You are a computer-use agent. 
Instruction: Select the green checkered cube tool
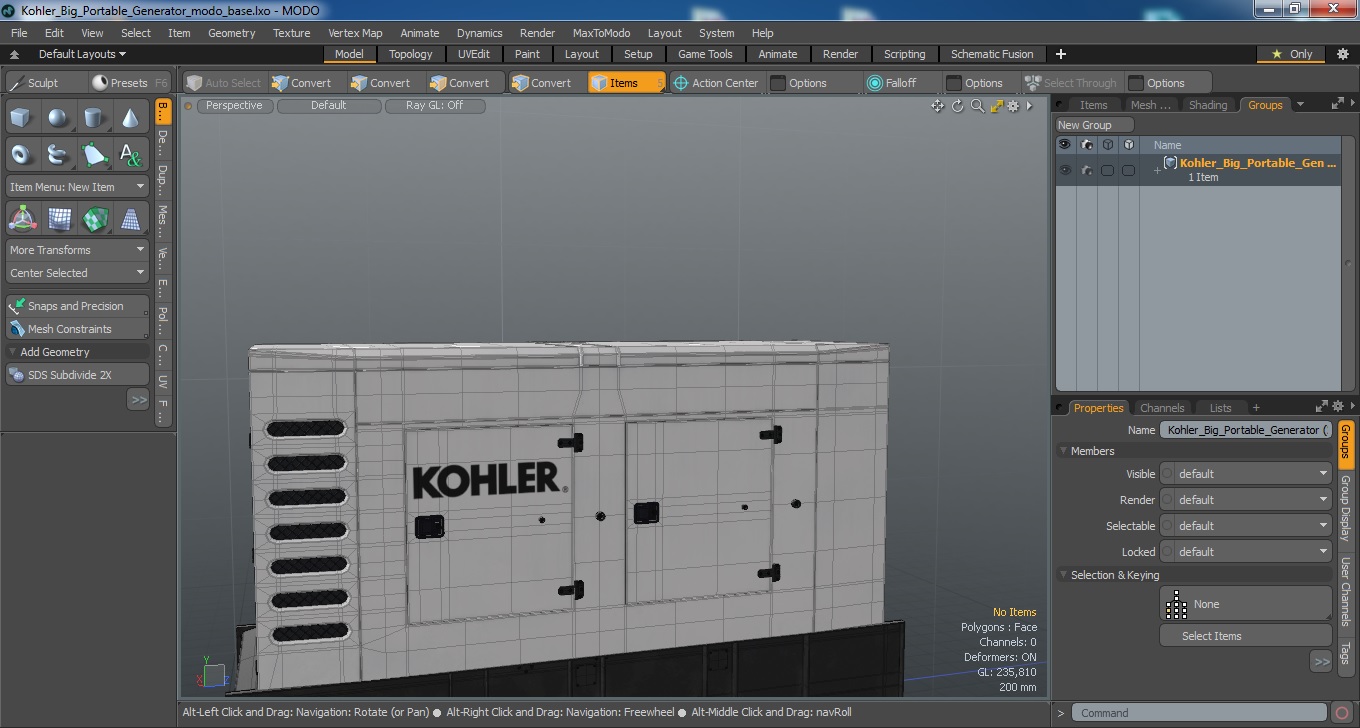tap(95, 218)
